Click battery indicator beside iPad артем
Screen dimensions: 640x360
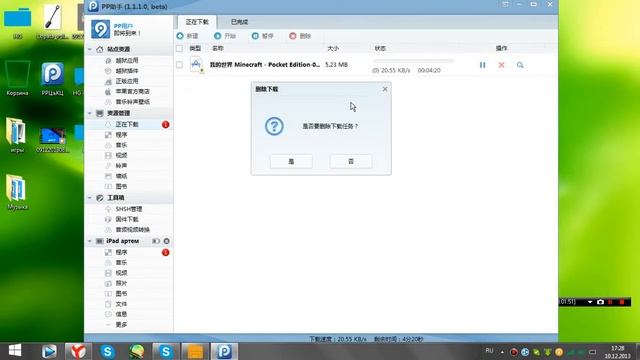tap(156, 241)
